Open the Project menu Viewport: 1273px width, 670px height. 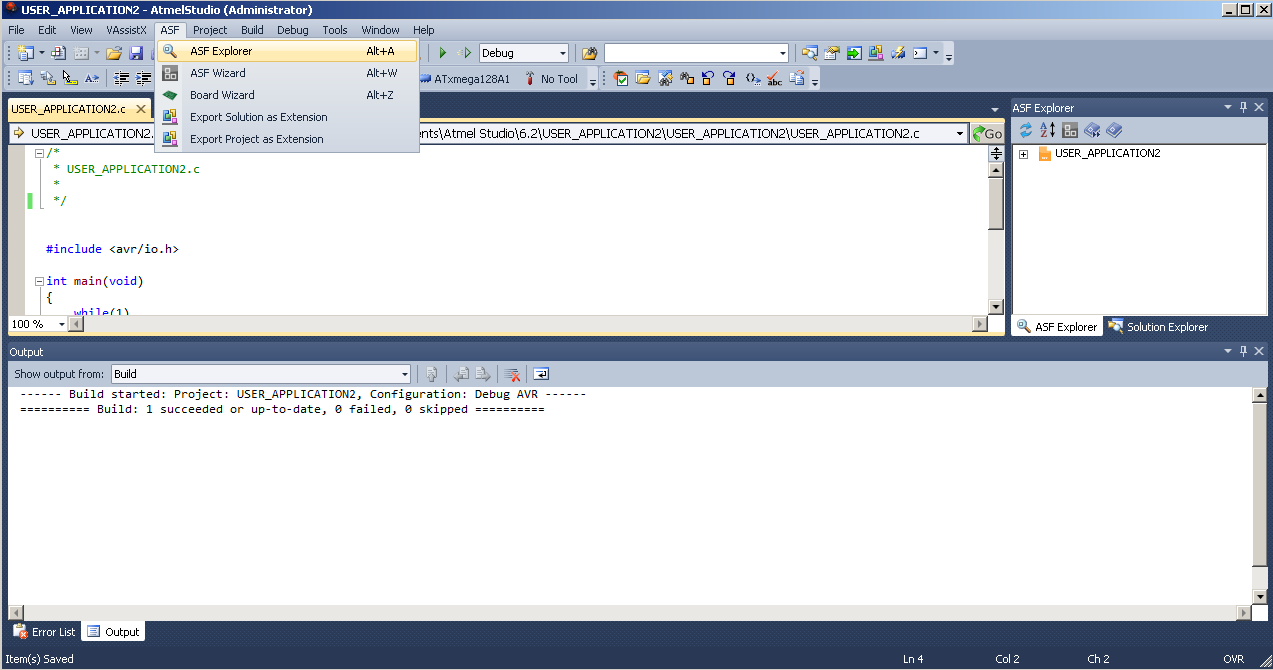tap(210, 30)
